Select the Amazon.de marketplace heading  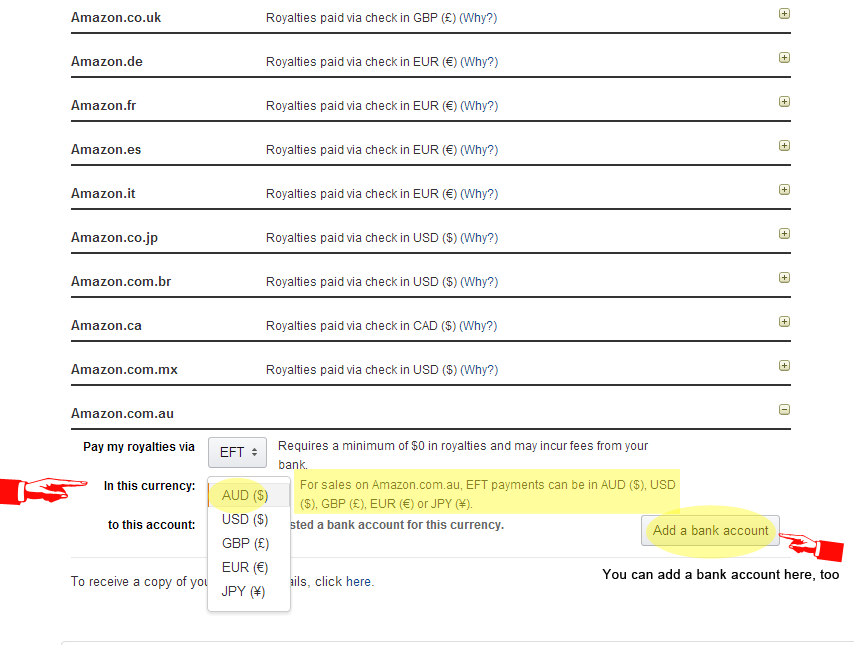click(107, 62)
